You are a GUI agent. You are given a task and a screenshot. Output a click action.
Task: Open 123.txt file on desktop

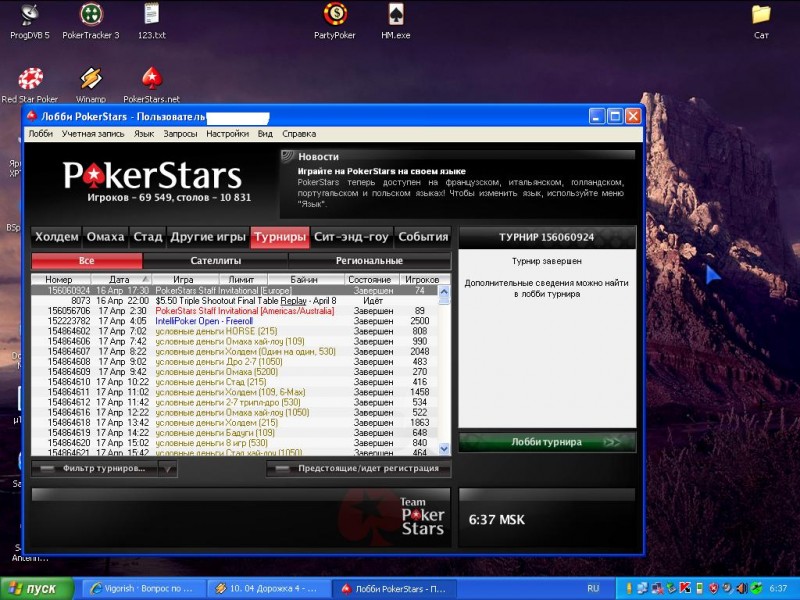coord(152,20)
